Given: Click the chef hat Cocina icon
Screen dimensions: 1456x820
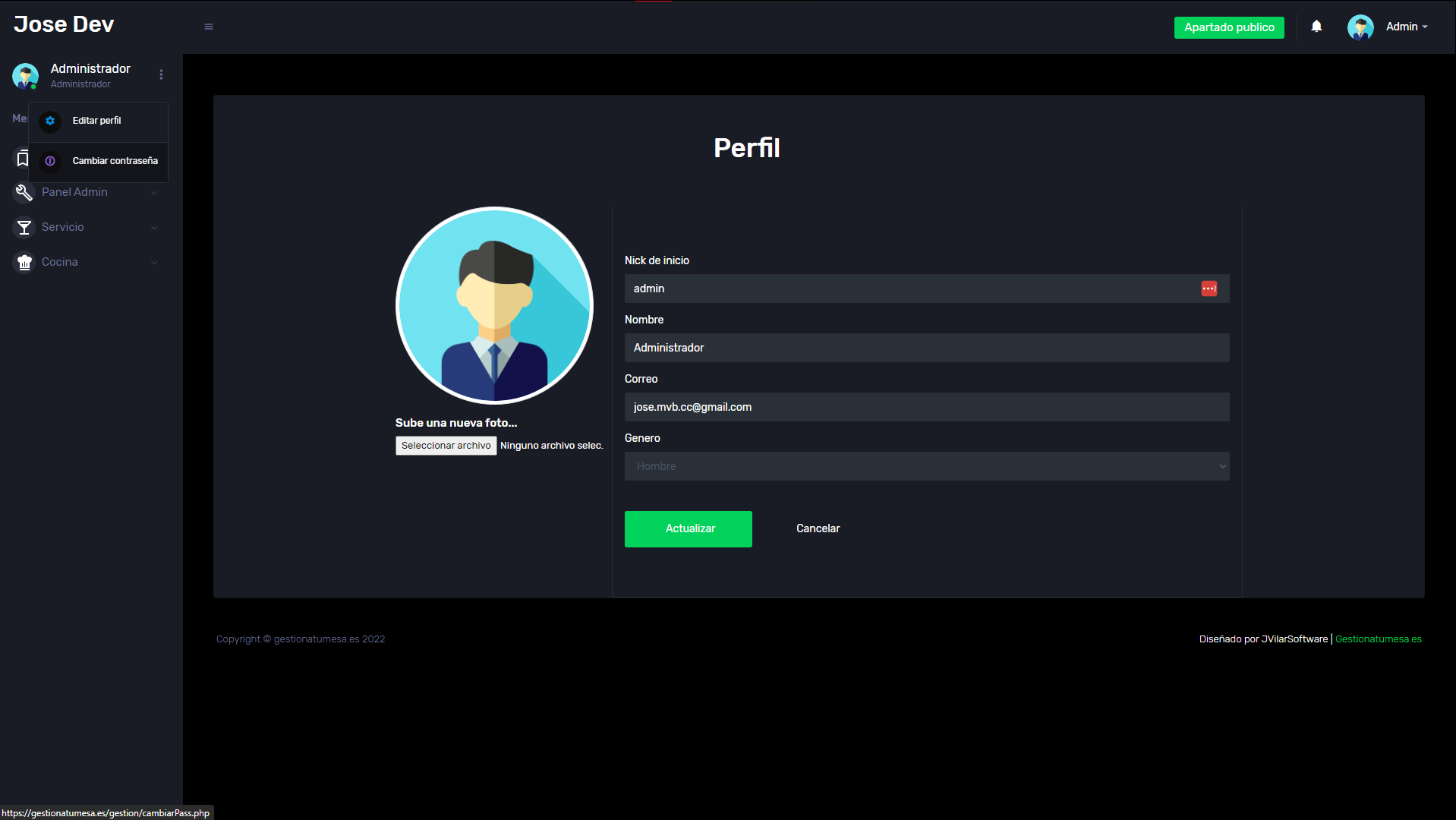Looking at the screenshot, I should (24, 262).
